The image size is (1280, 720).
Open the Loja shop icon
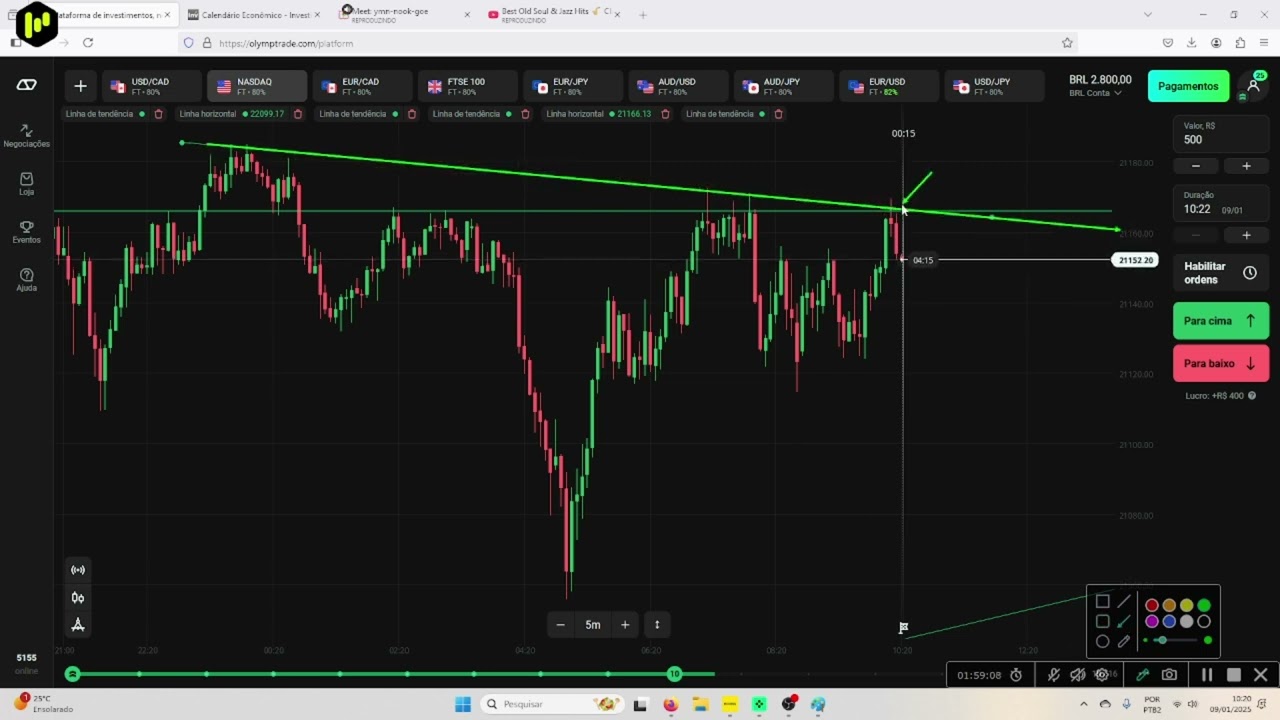click(26, 183)
